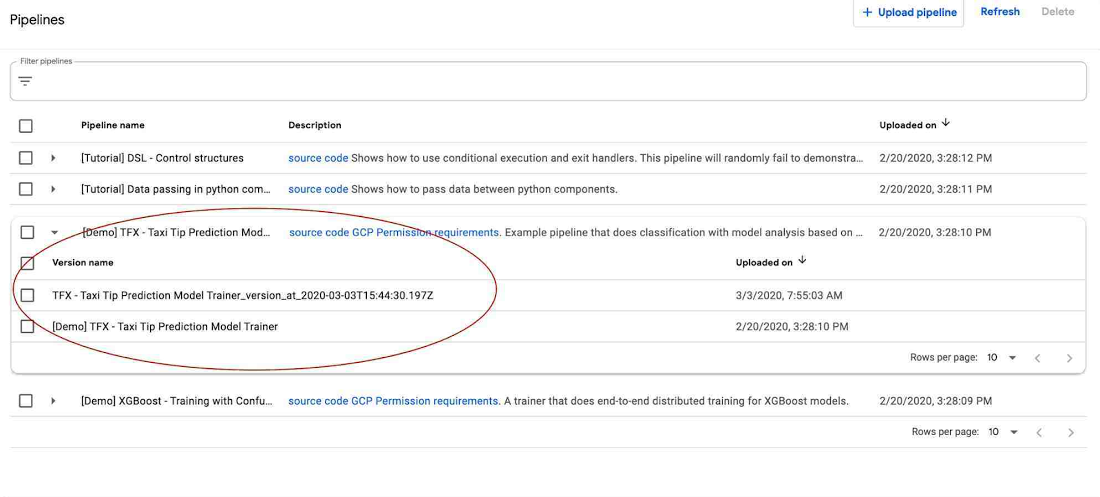This screenshot has height=497, width=1100.
Task: Open source code link in TFX Taxi row
Action: click(318, 232)
